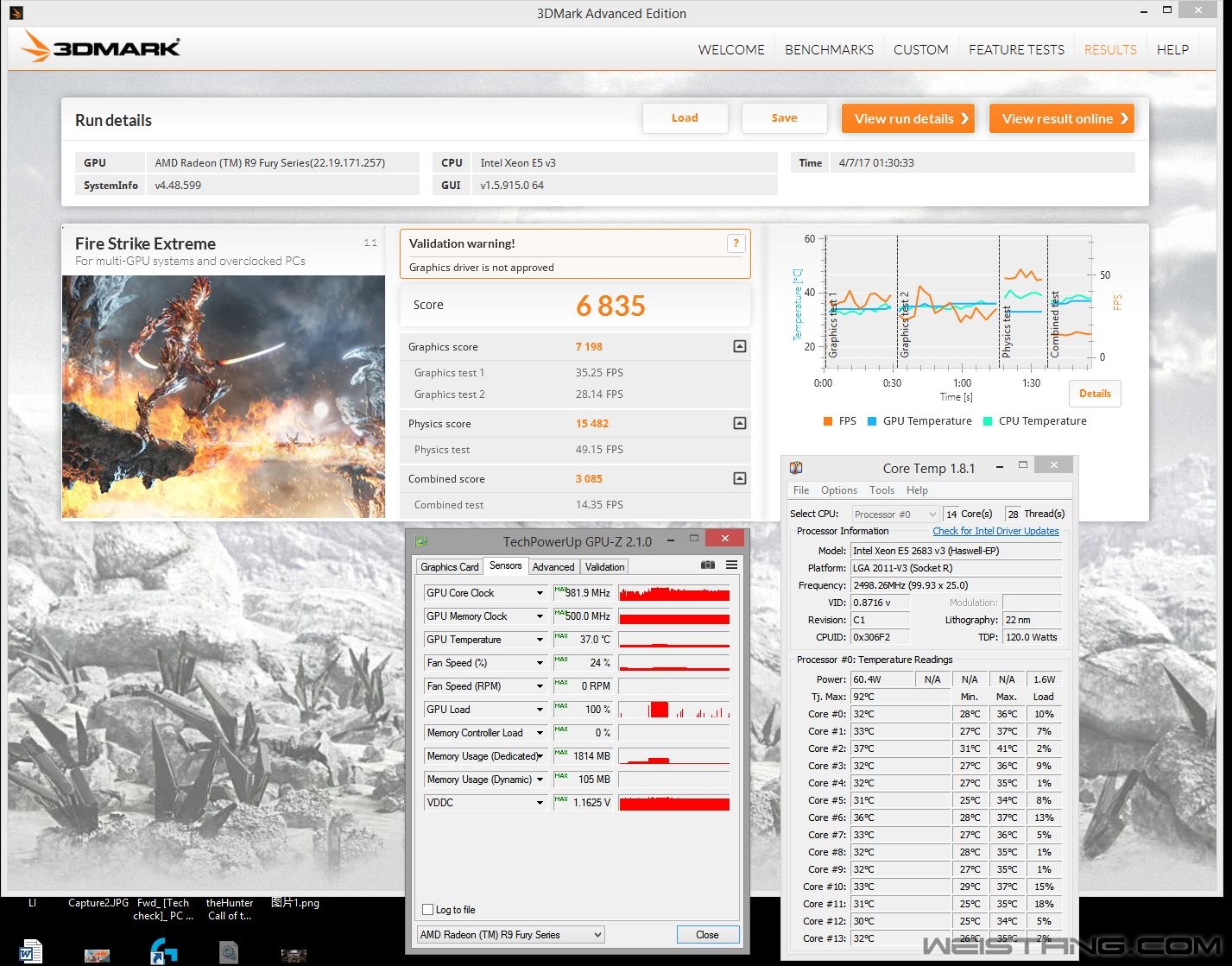Open the FEATURE TESTS tab

1016,50
